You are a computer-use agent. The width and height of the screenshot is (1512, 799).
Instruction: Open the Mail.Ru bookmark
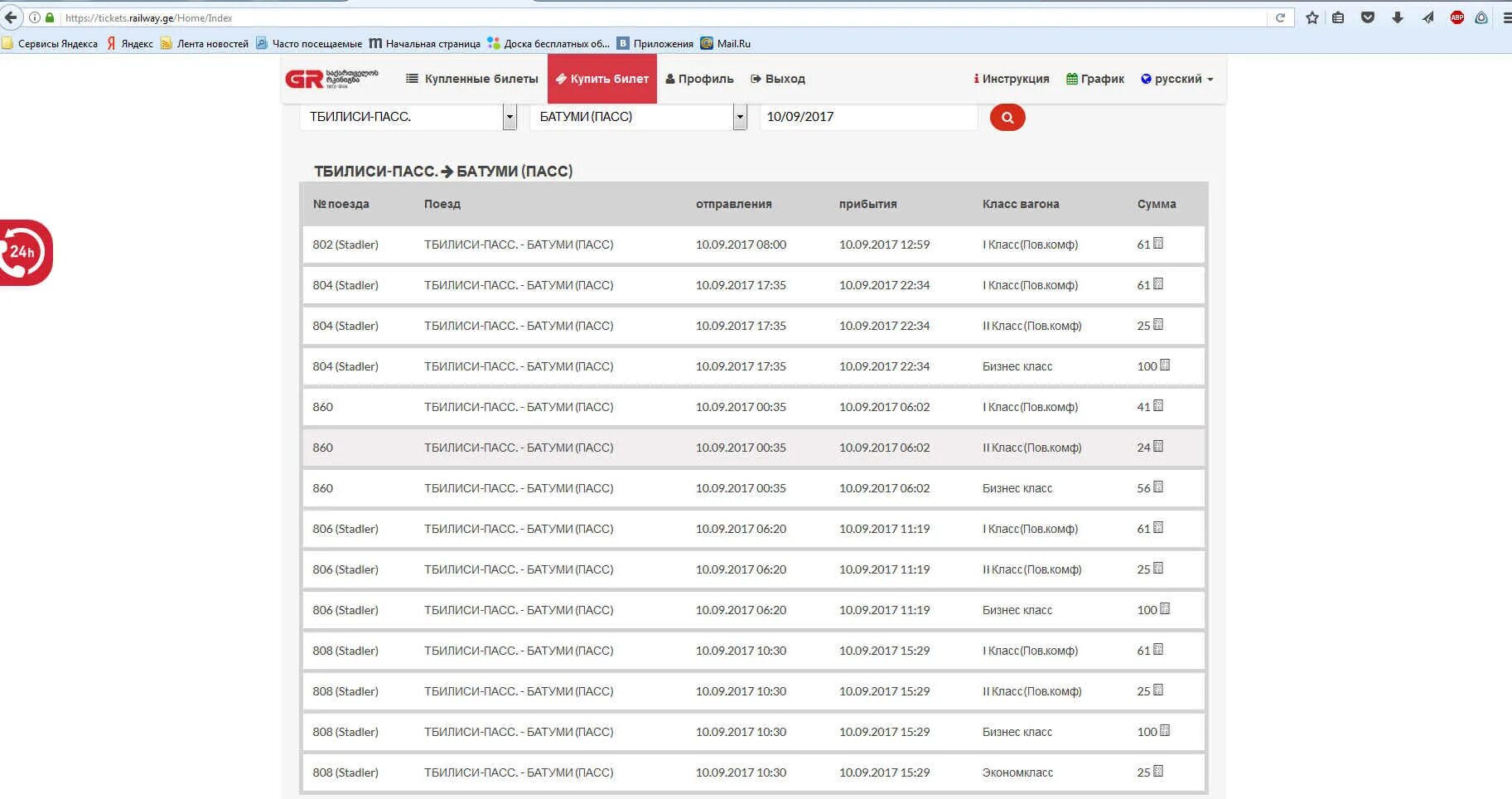(726, 43)
